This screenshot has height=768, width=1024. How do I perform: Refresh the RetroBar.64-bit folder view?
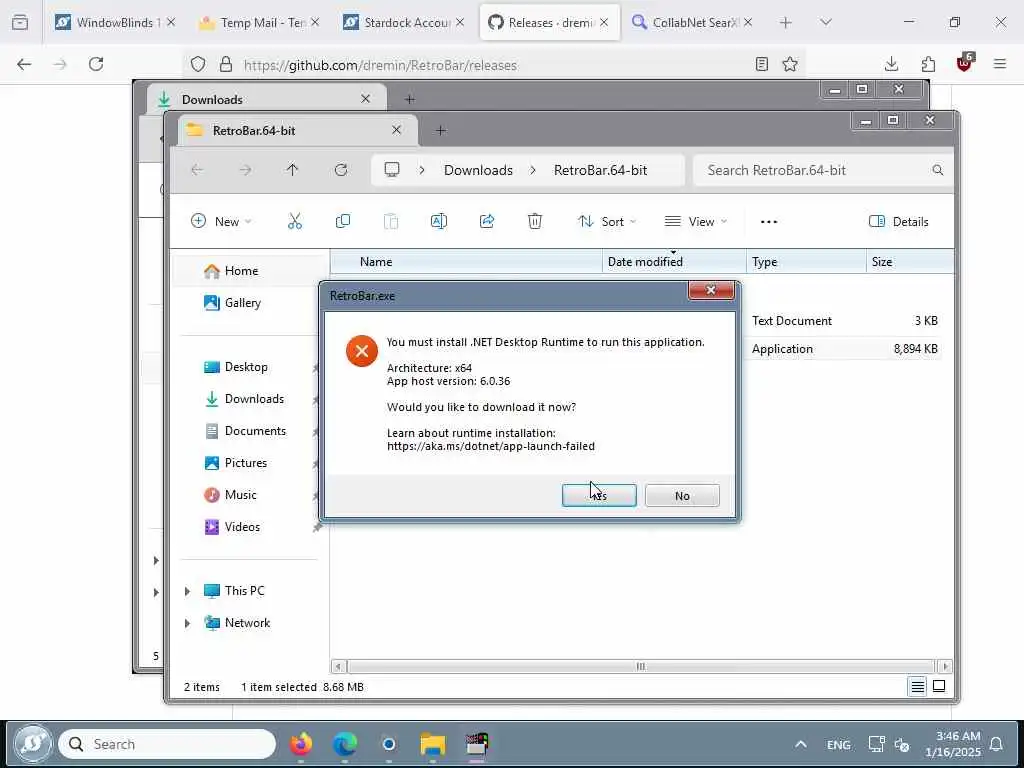point(341,170)
